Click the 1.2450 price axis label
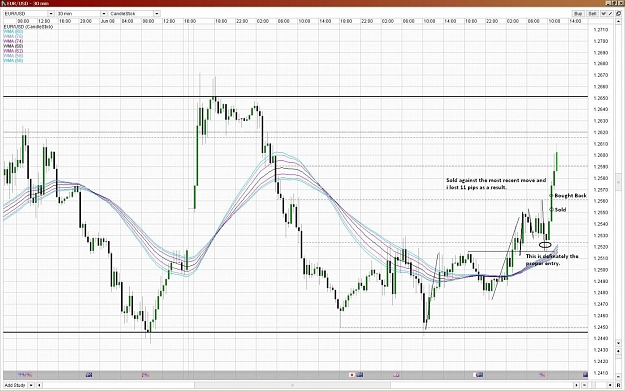This screenshot has width=625, height=391. [601, 327]
